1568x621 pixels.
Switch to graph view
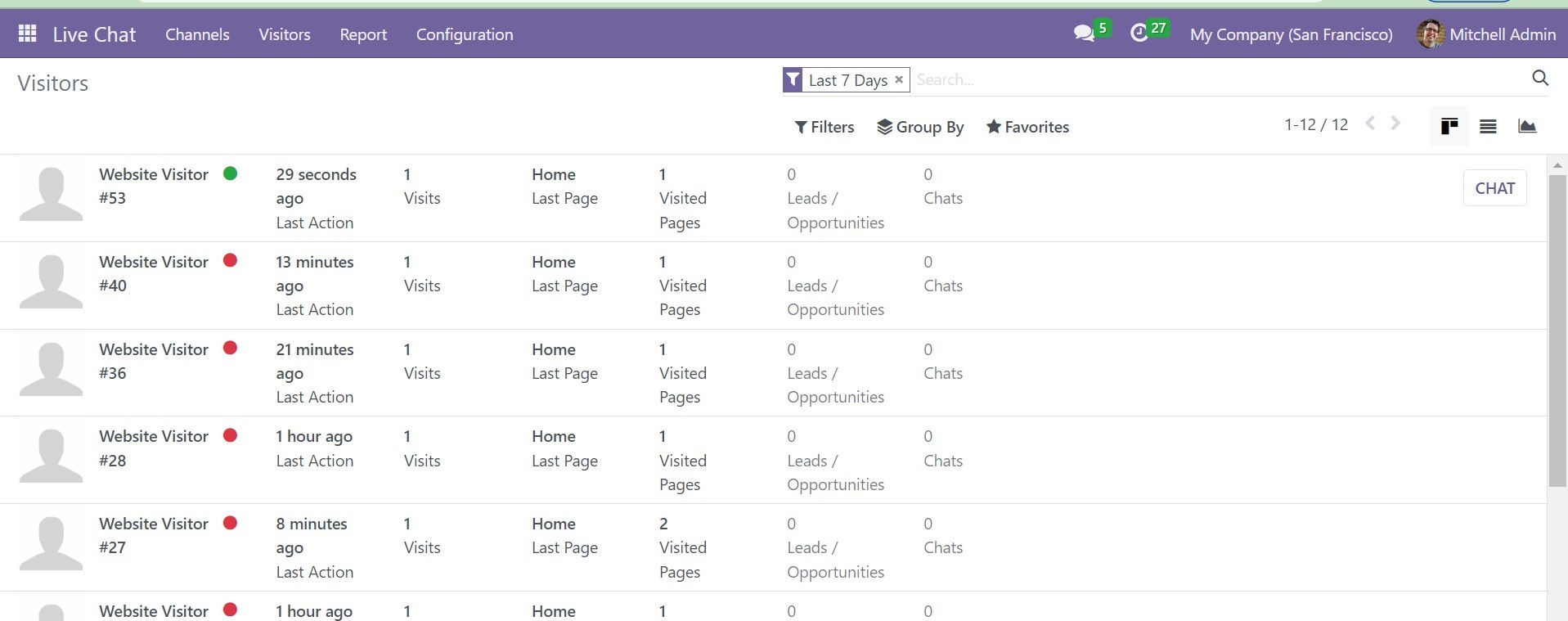click(x=1526, y=126)
